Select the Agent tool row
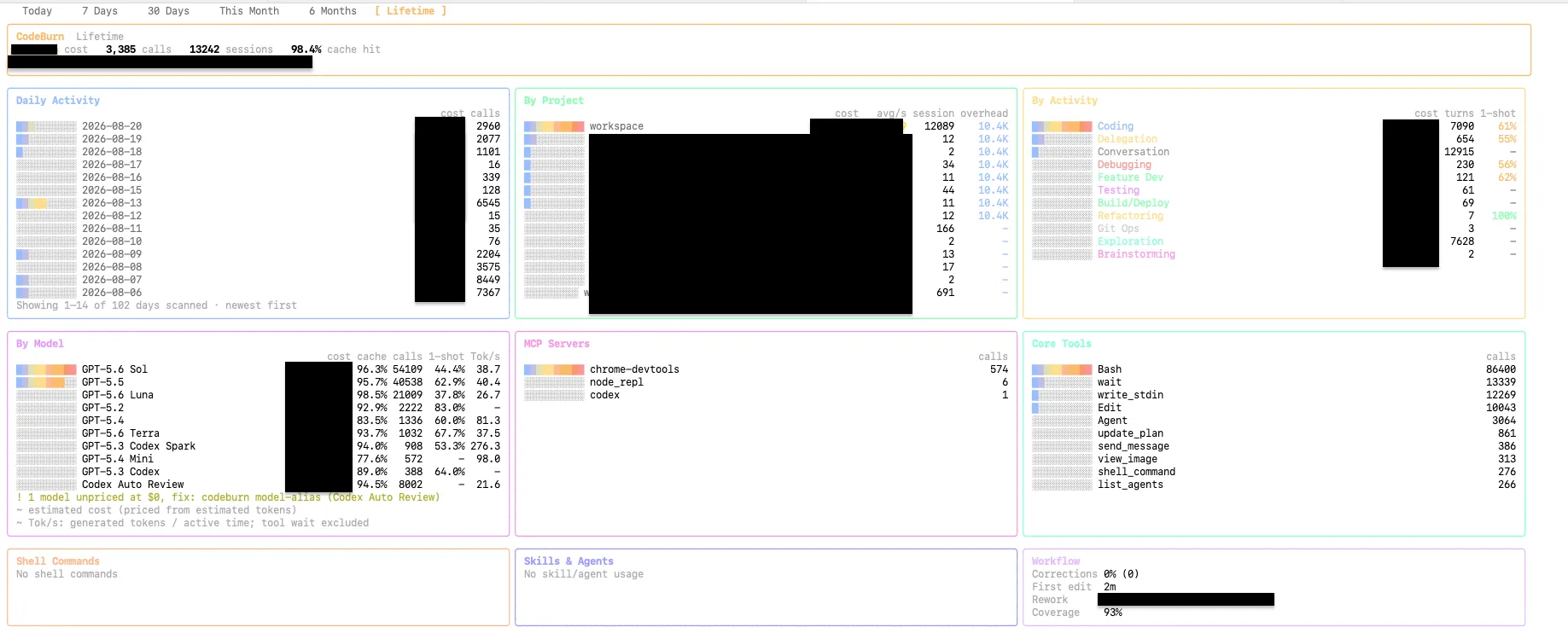Screen dimensions: 1568x633 (x=1274, y=421)
